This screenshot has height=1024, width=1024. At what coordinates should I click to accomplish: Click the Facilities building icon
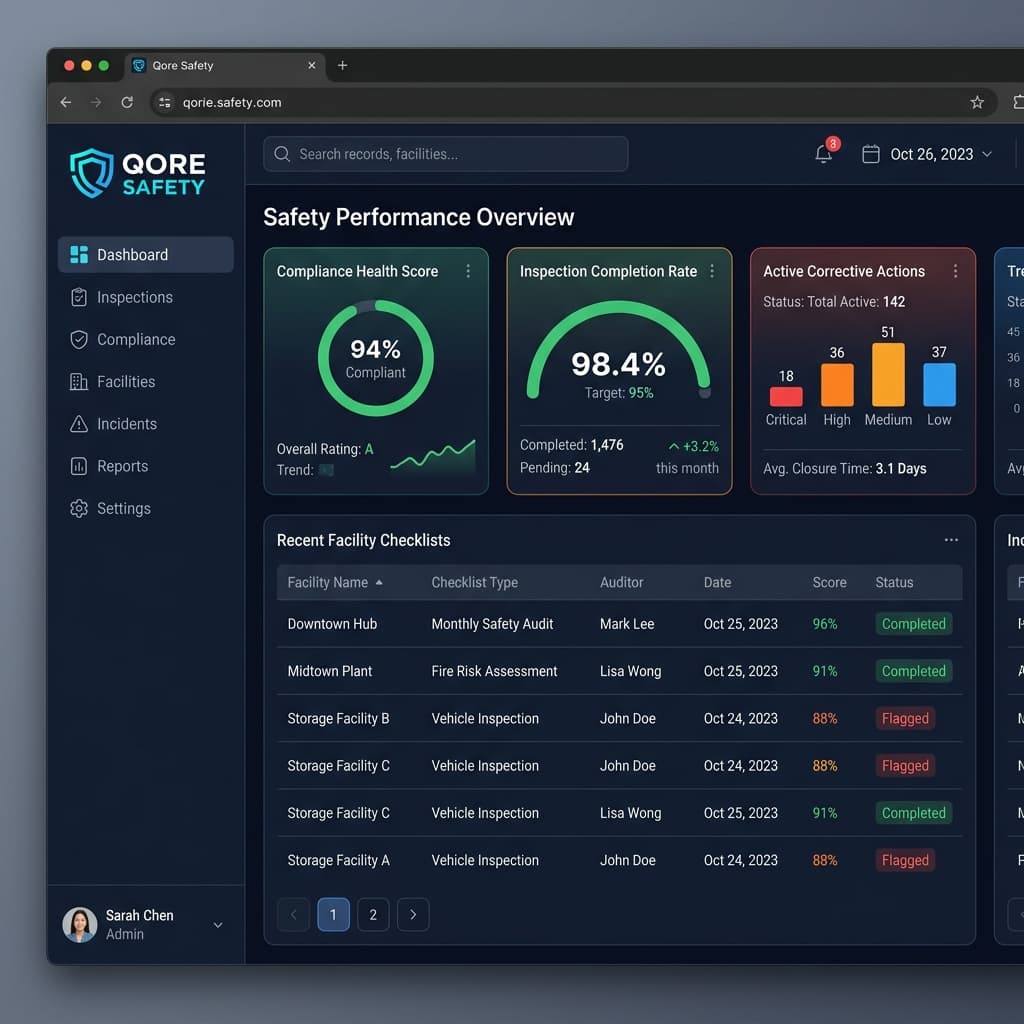[79, 382]
